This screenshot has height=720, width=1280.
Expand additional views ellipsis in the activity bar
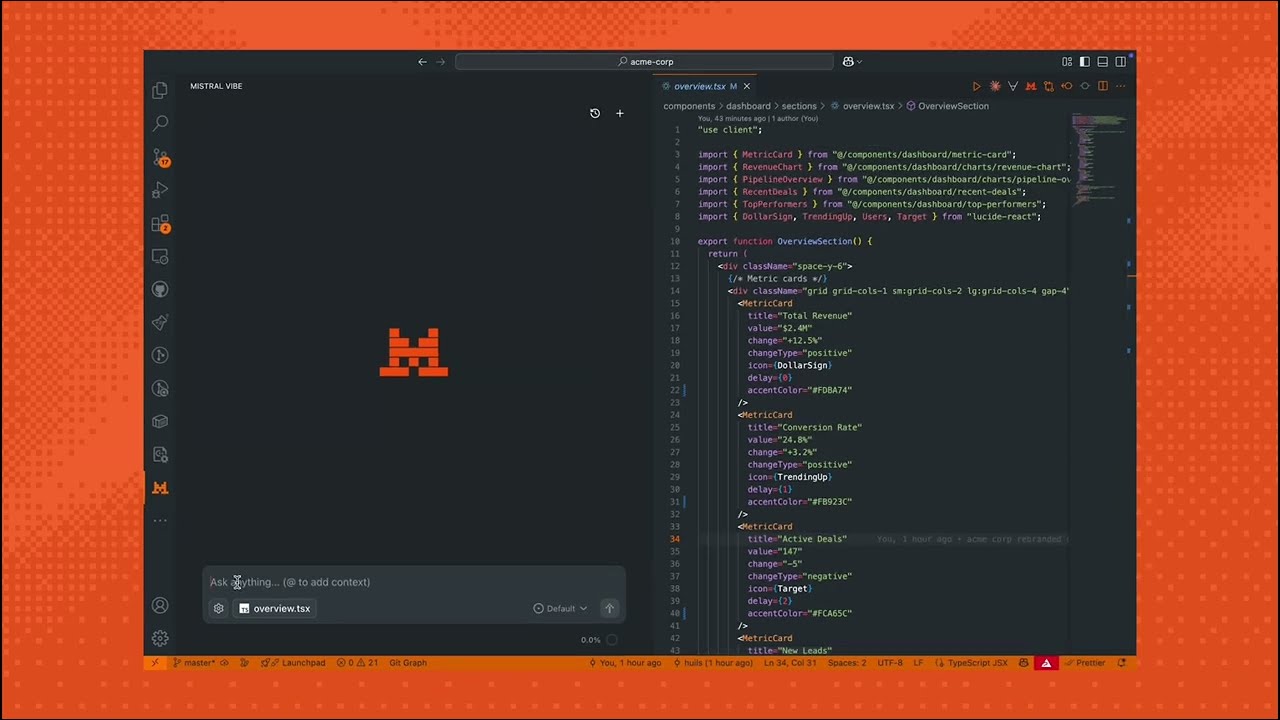click(x=160, y=521)
